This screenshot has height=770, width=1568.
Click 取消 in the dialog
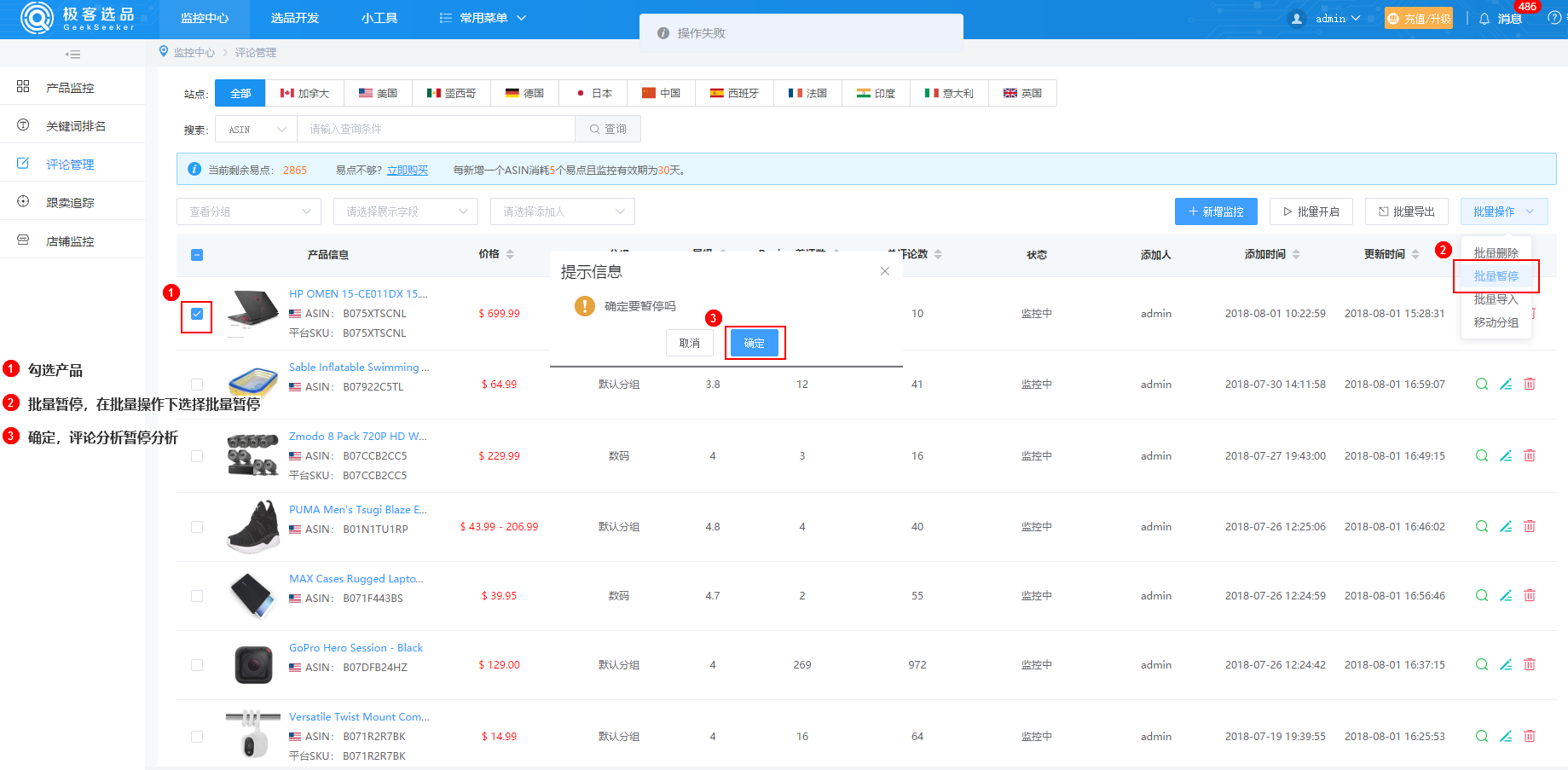click(x=690, y=343)
